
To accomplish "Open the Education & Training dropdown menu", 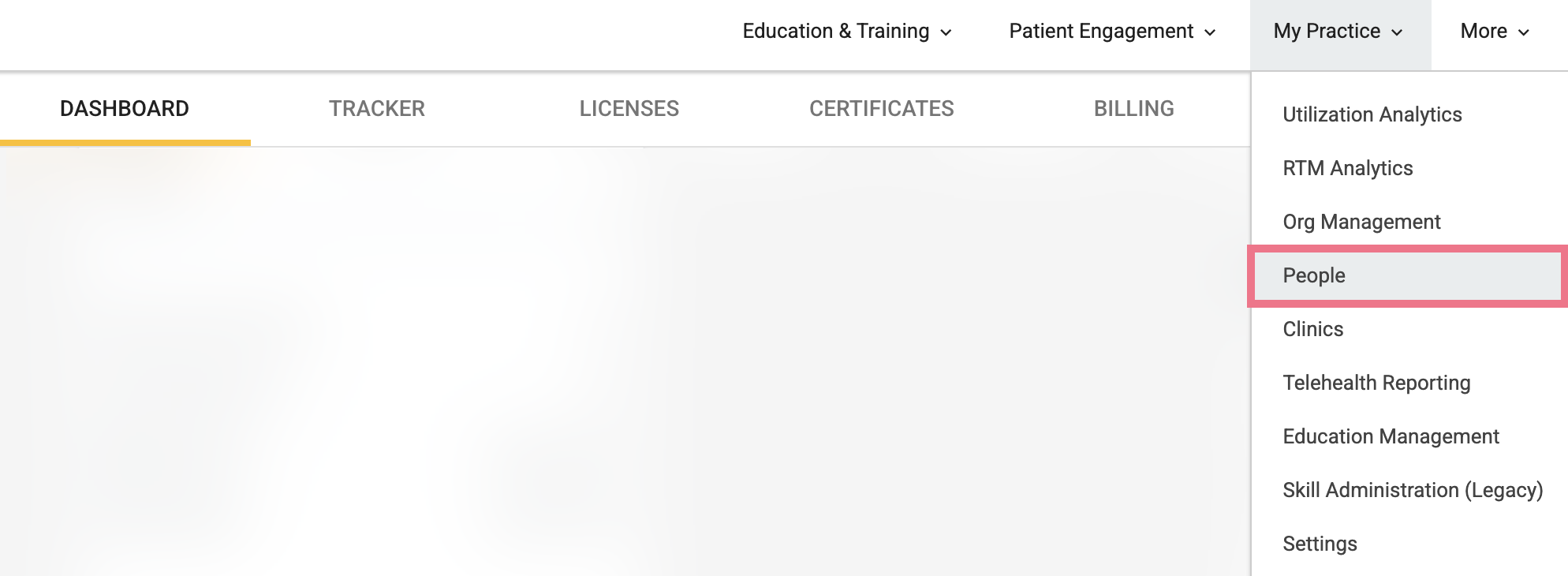I will (847, 32).
